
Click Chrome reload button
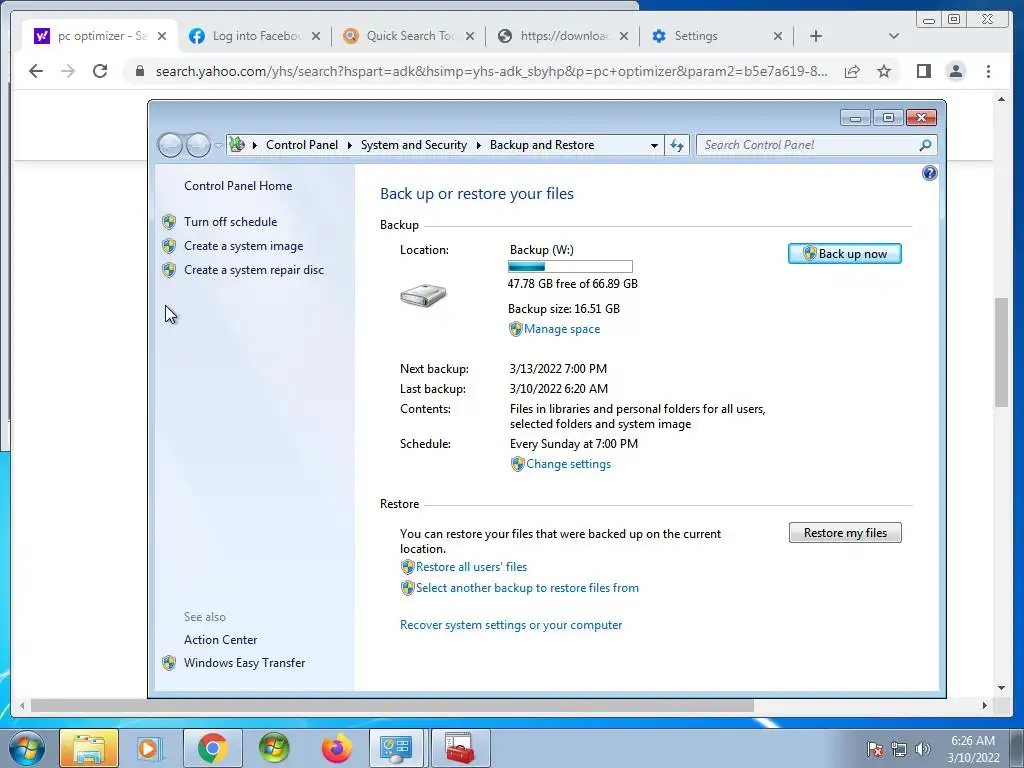100,71
